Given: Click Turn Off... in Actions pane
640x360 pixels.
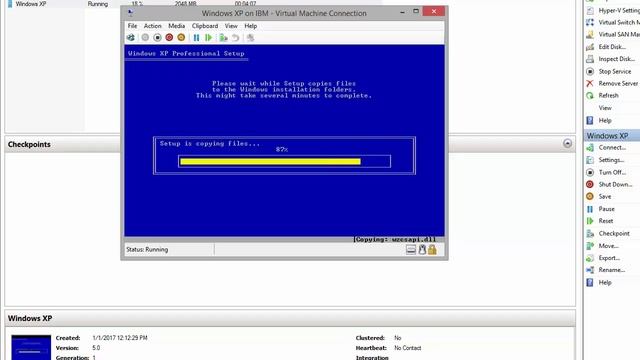Looking at the screenshot, I should click(x=612, y=172).
